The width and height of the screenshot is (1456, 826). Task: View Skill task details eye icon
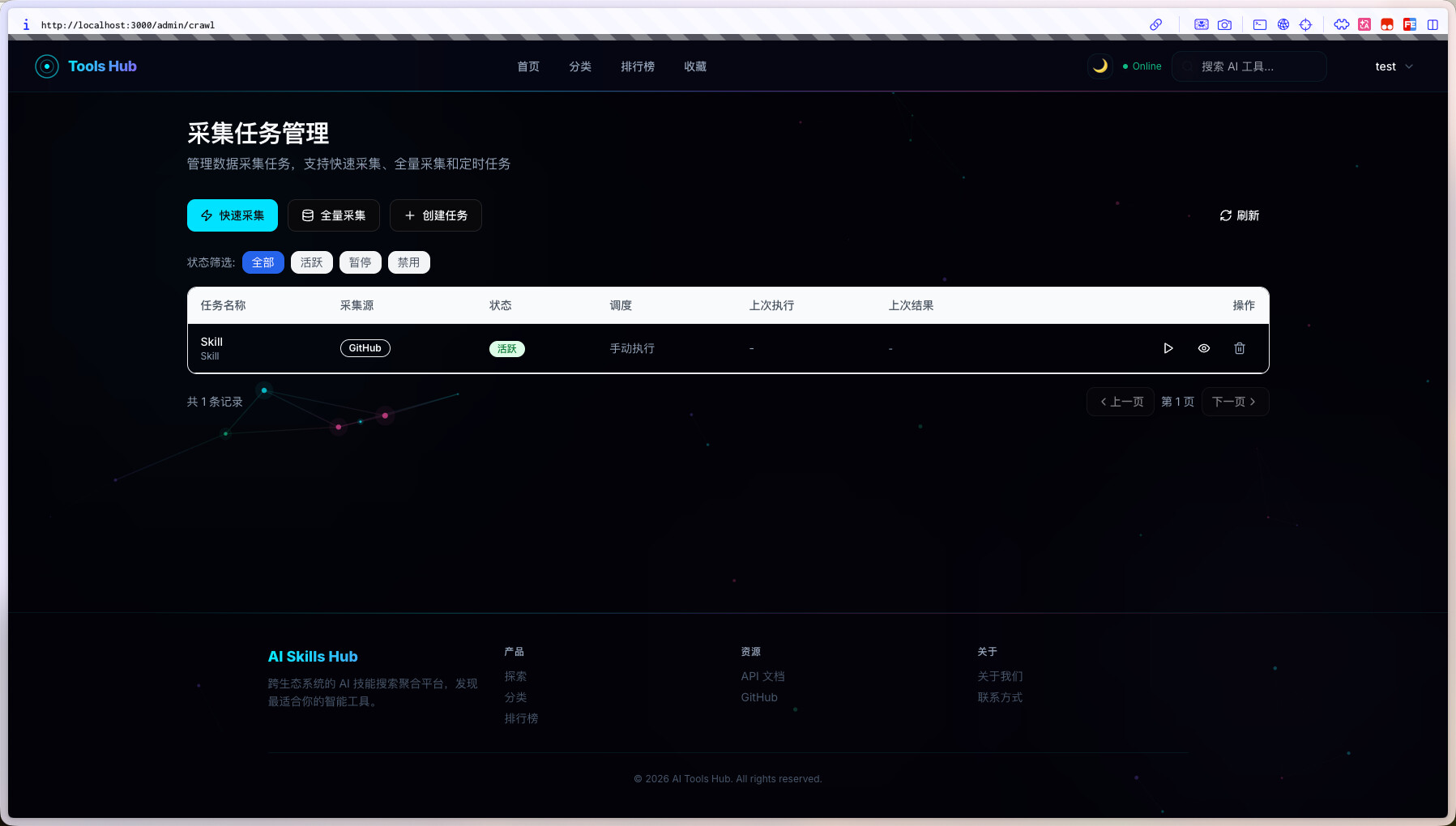click(1204, 348)
